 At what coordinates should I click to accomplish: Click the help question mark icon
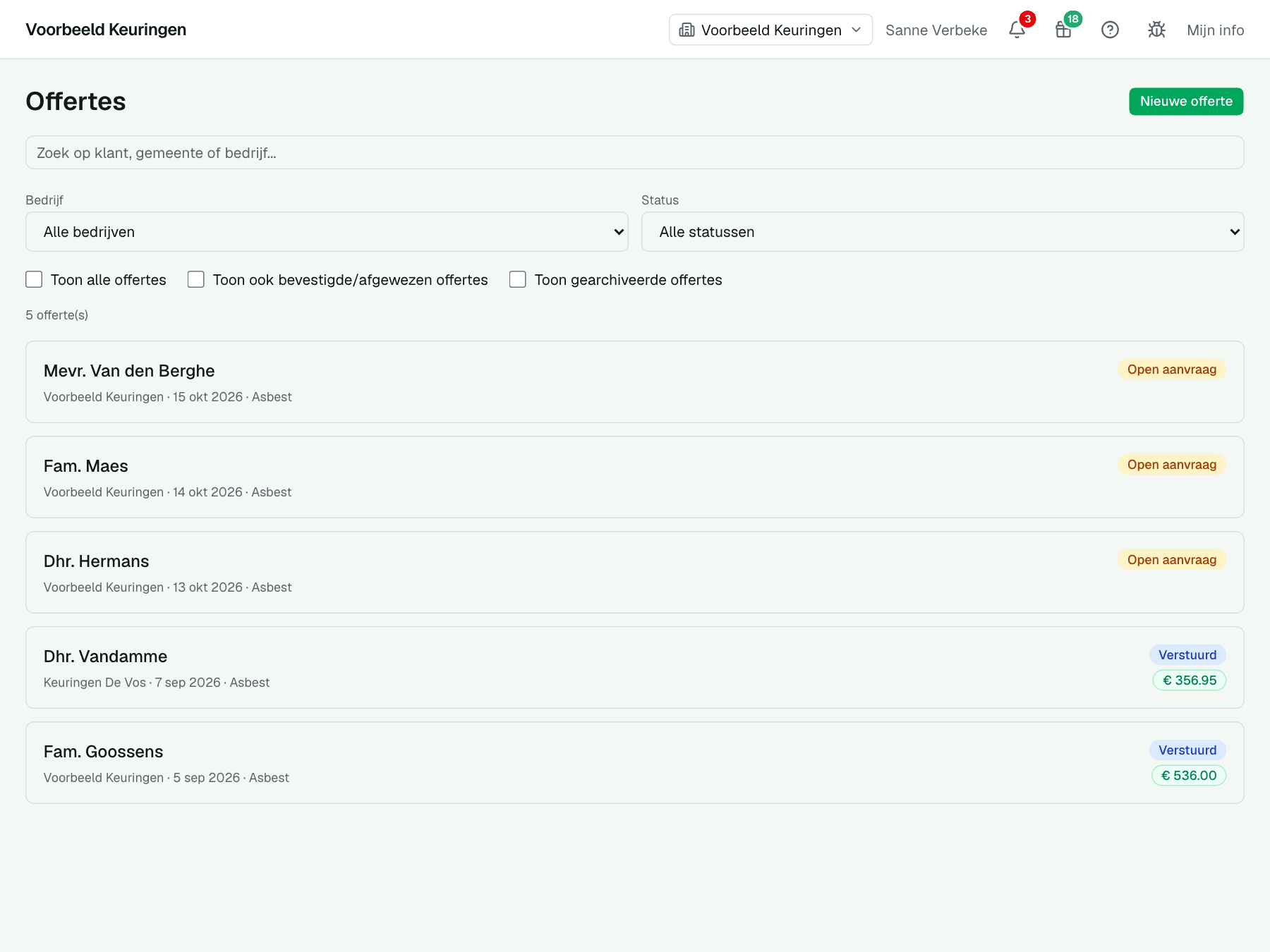tap(1110, 30)
